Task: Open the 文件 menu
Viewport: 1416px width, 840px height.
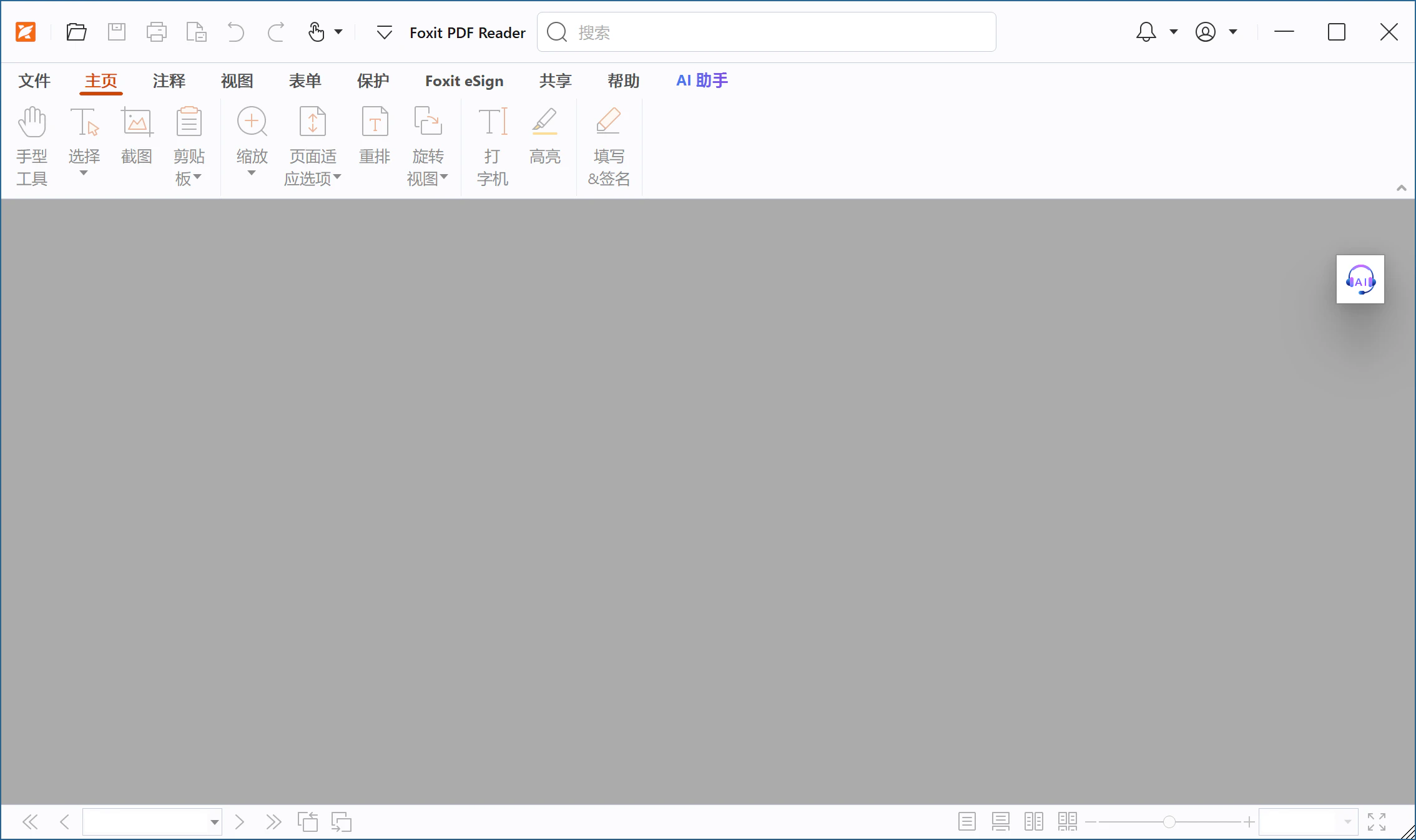Action: coord(34,81)
